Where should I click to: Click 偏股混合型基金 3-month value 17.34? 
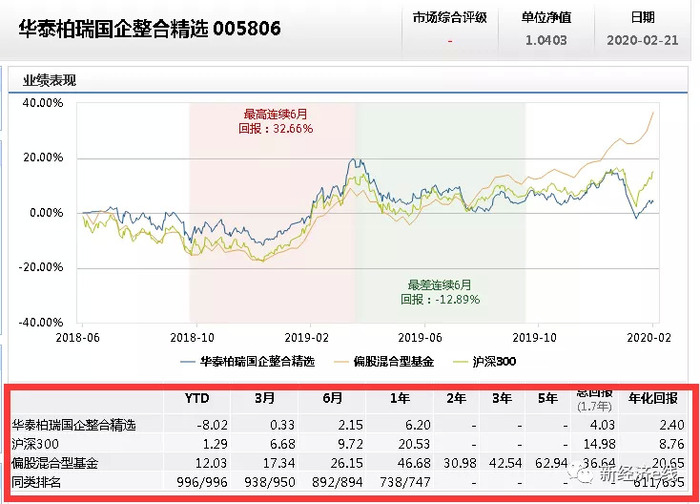coord(279,463)
